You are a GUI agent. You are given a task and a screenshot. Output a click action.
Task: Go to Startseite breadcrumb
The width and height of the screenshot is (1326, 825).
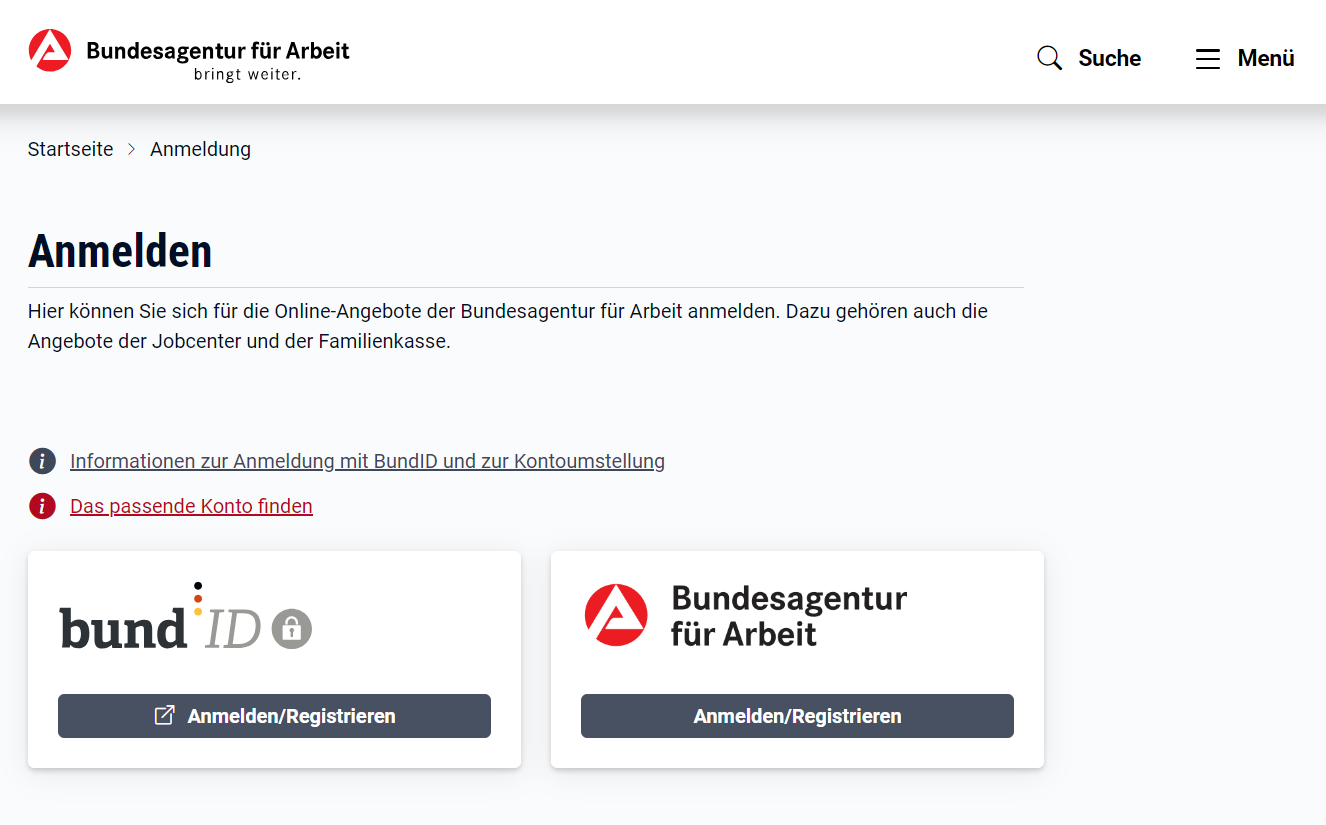tap(70, 149)
